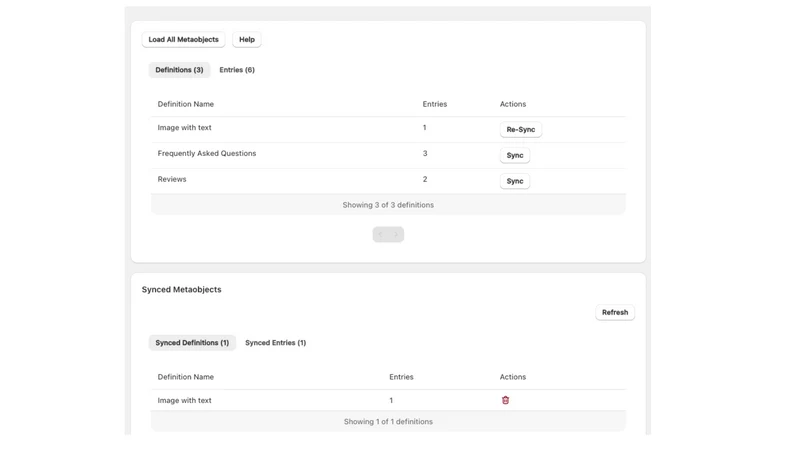
Task: Go to next definitions page
Action: coord(396,235)
